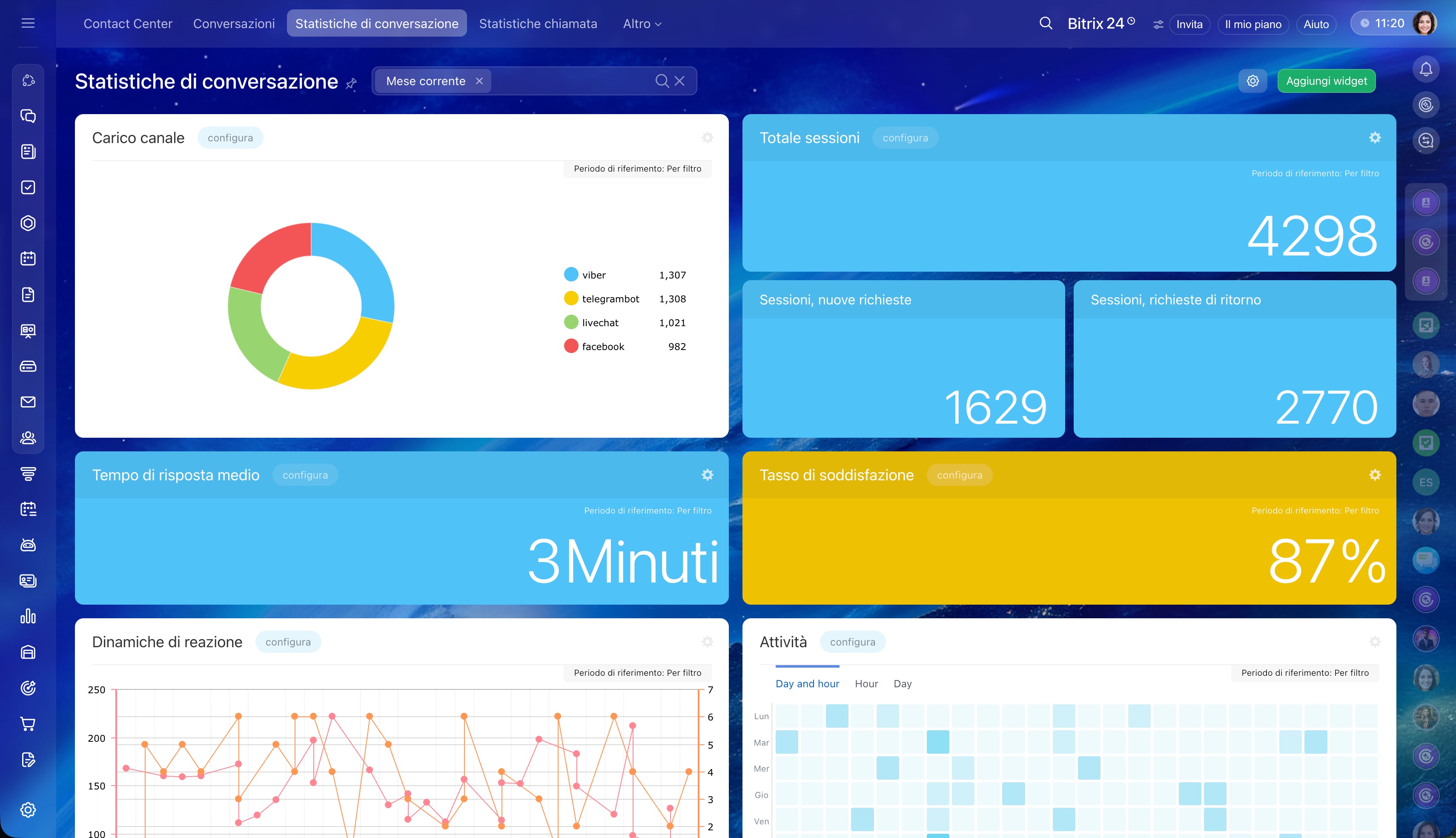Open the shopping cart icon in sidebar
This screenshot has width=1456, height=838.
click(28, 723)
